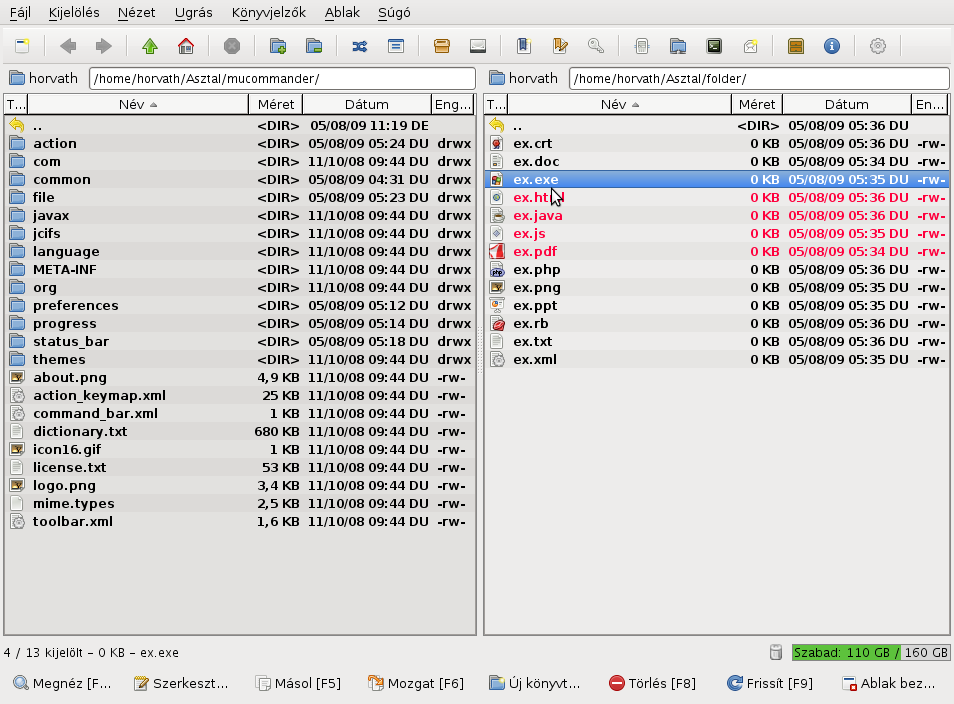The image size is (954, 704).
Task: Open the Súgó menu
Action: [x=394, y=13]
